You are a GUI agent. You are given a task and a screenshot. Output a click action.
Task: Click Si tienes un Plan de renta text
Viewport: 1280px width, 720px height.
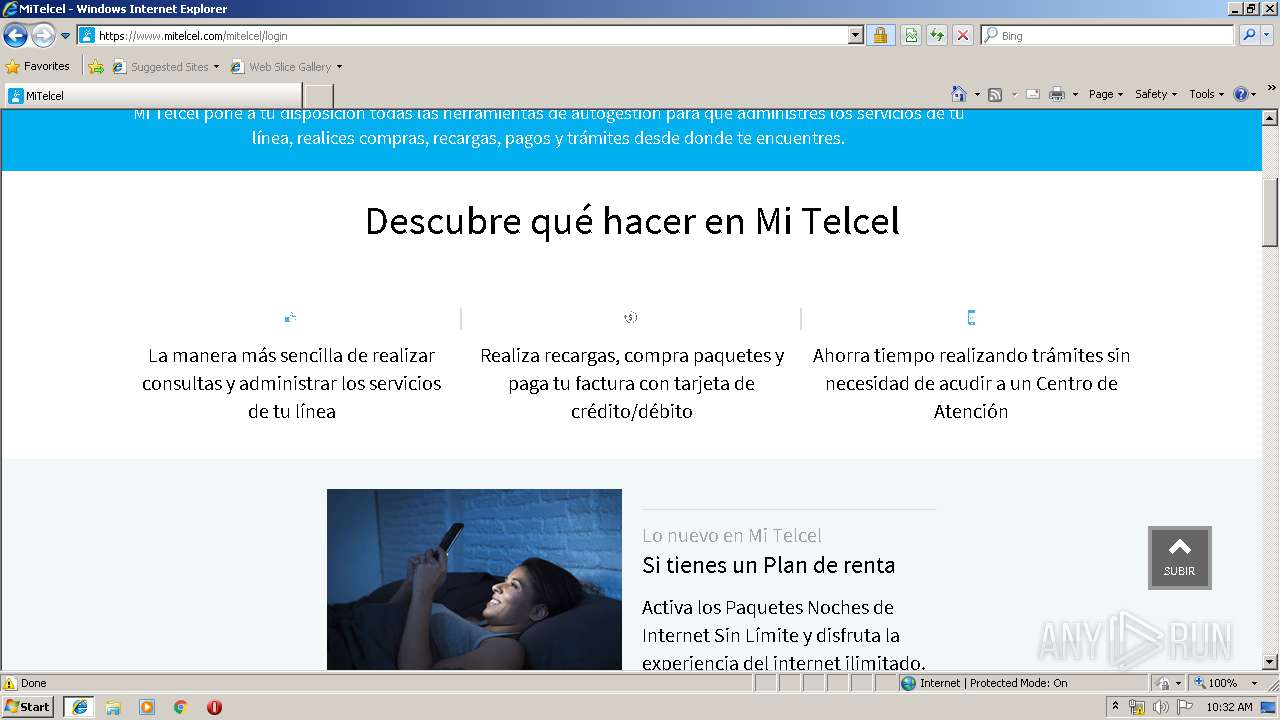coord(768,565)
